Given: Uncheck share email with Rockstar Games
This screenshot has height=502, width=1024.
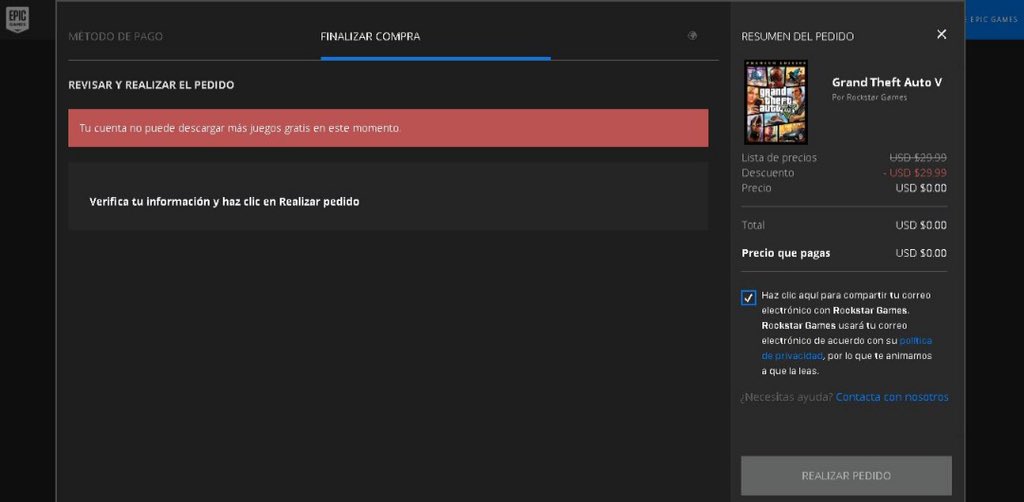Looking at the screenshot, I should [x=748, y=298].
